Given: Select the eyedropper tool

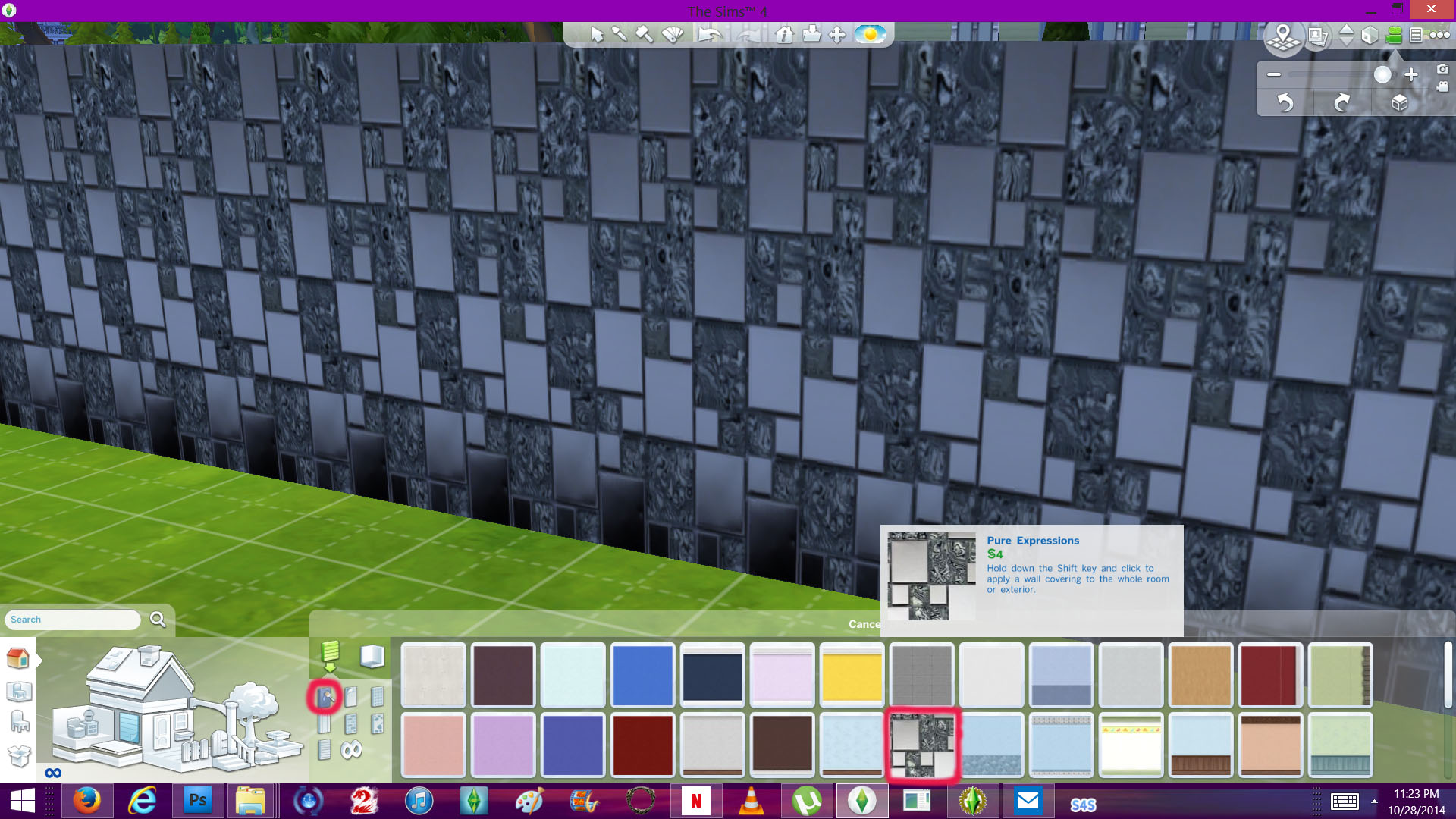Looking at the screenshot, I should [x=620, y=34].
